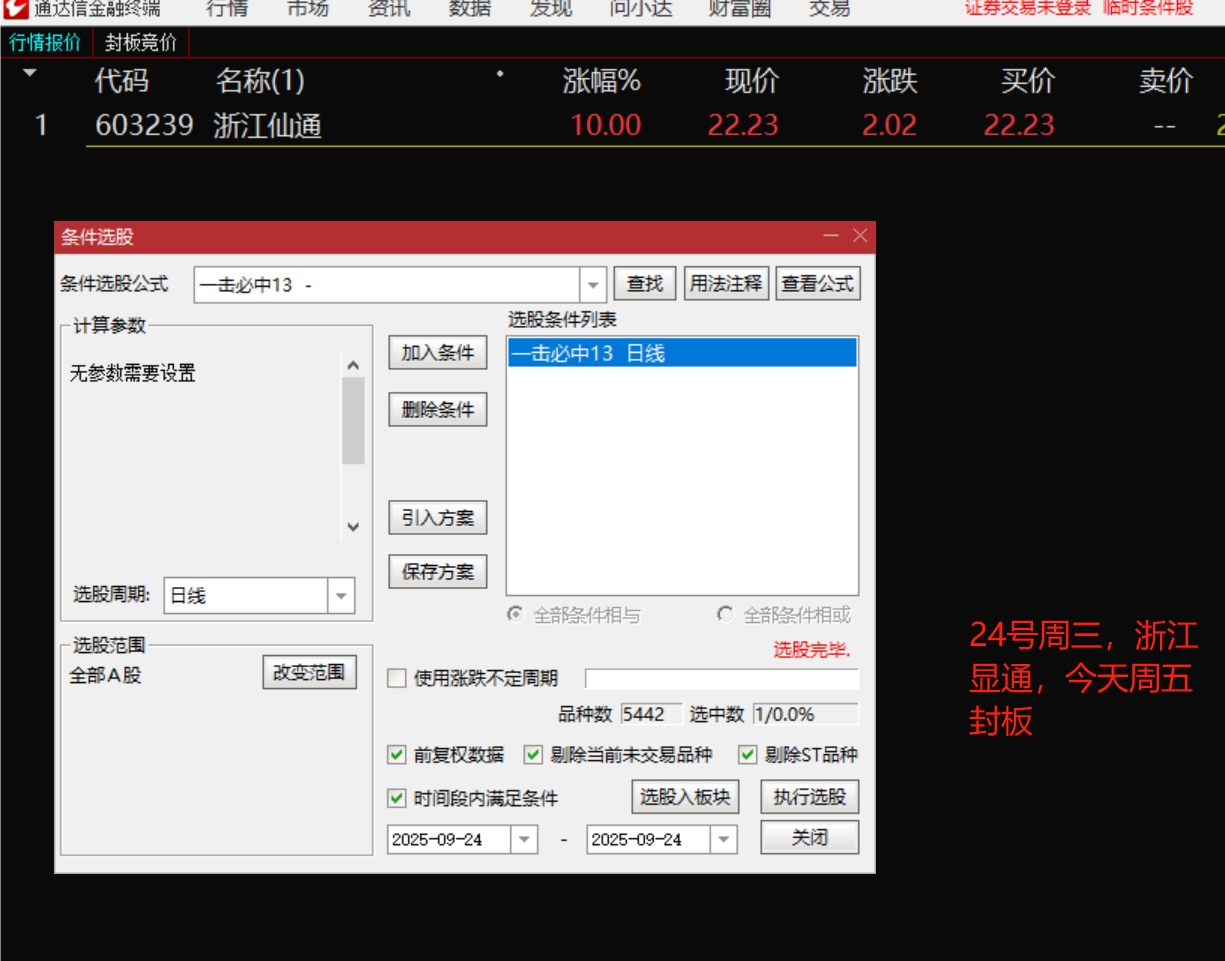Click 证券交易未登录 status text
This screenshot has width=1225, height=961.
tap(1028, 8)
